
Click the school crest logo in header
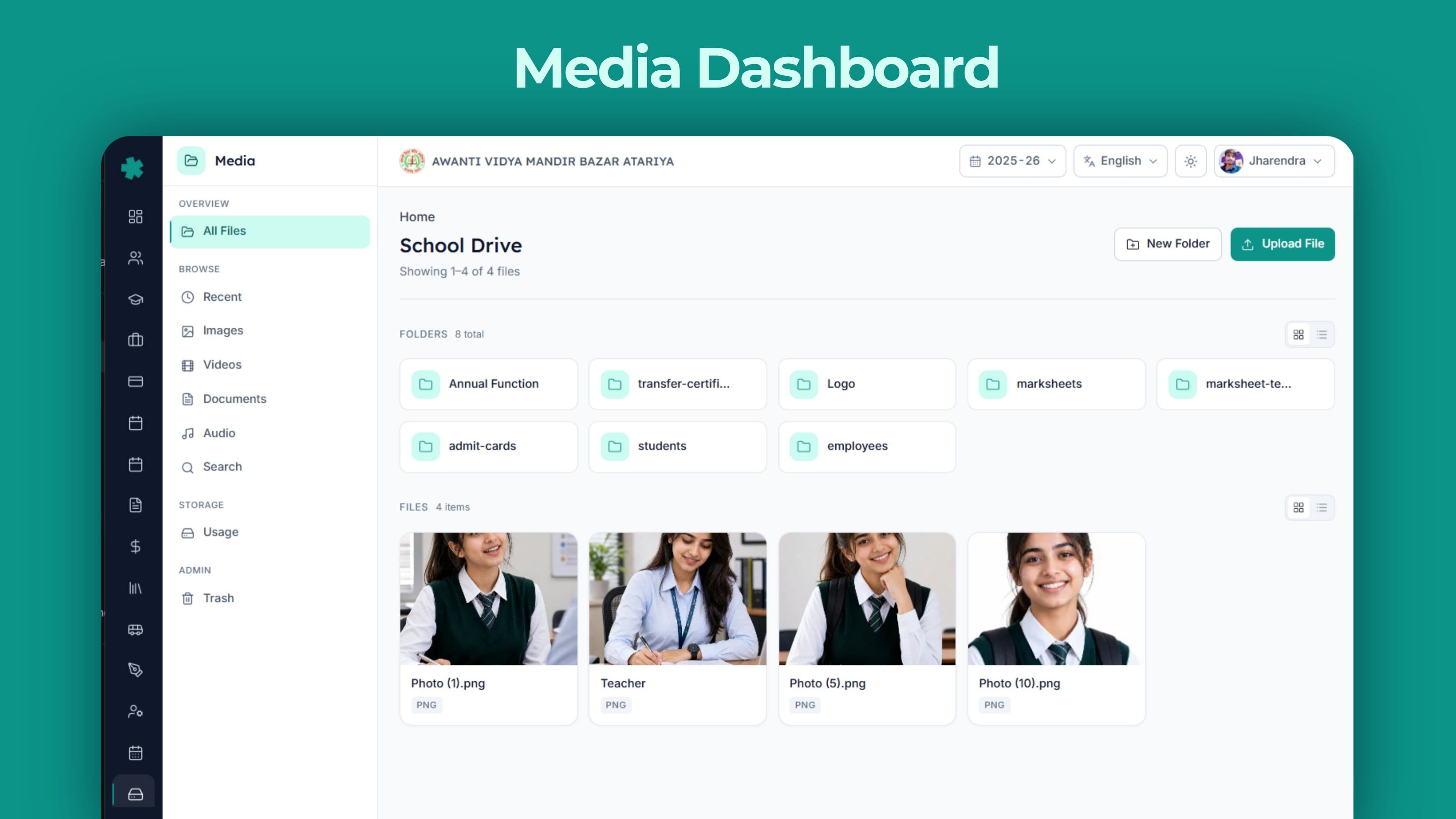point(412,161)
